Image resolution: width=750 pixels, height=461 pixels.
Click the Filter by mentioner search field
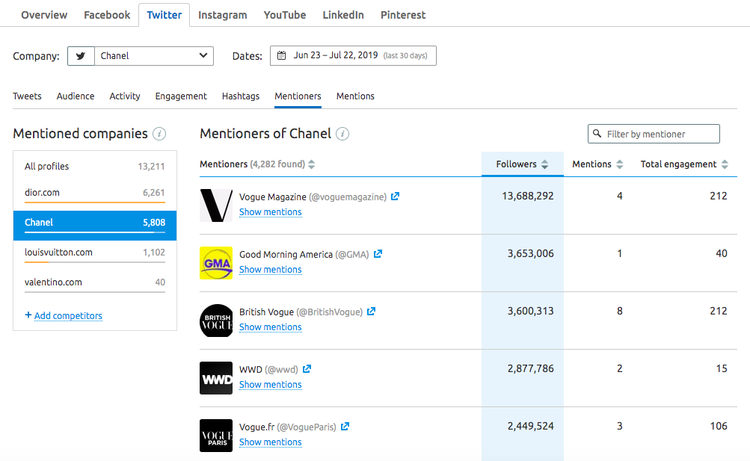point(653,134)
